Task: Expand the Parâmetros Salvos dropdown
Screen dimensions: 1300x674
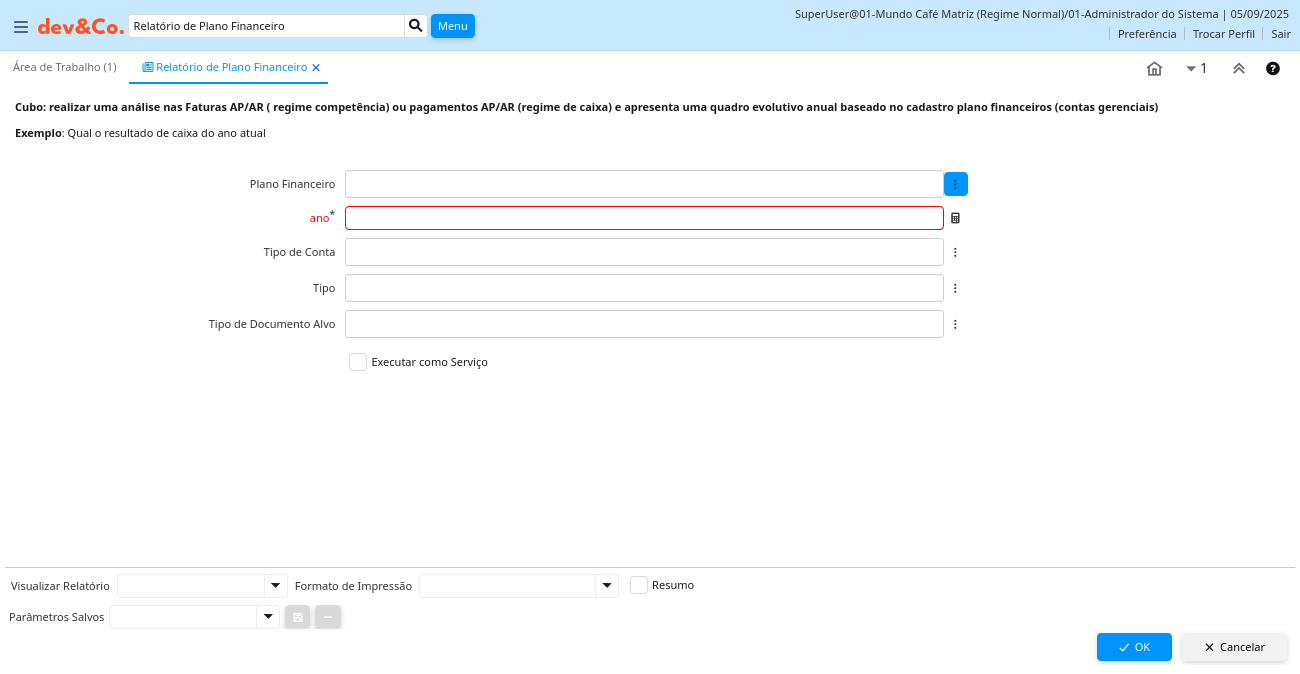Action: [267, 617]
